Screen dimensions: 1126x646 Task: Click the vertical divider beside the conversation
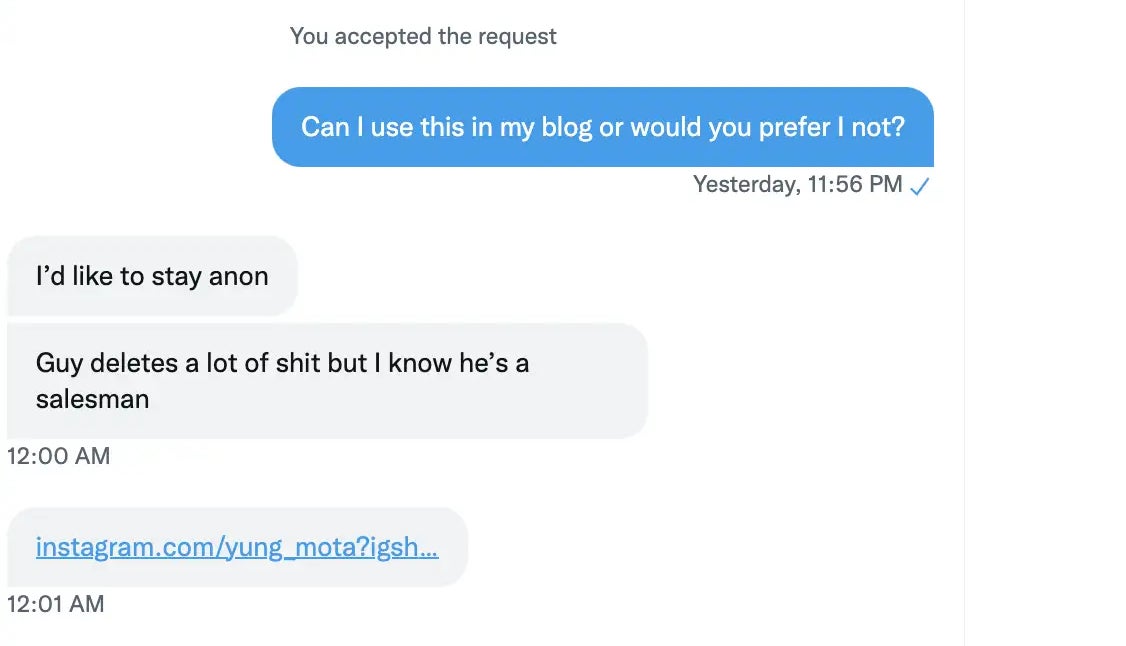(x=964, y=320)
